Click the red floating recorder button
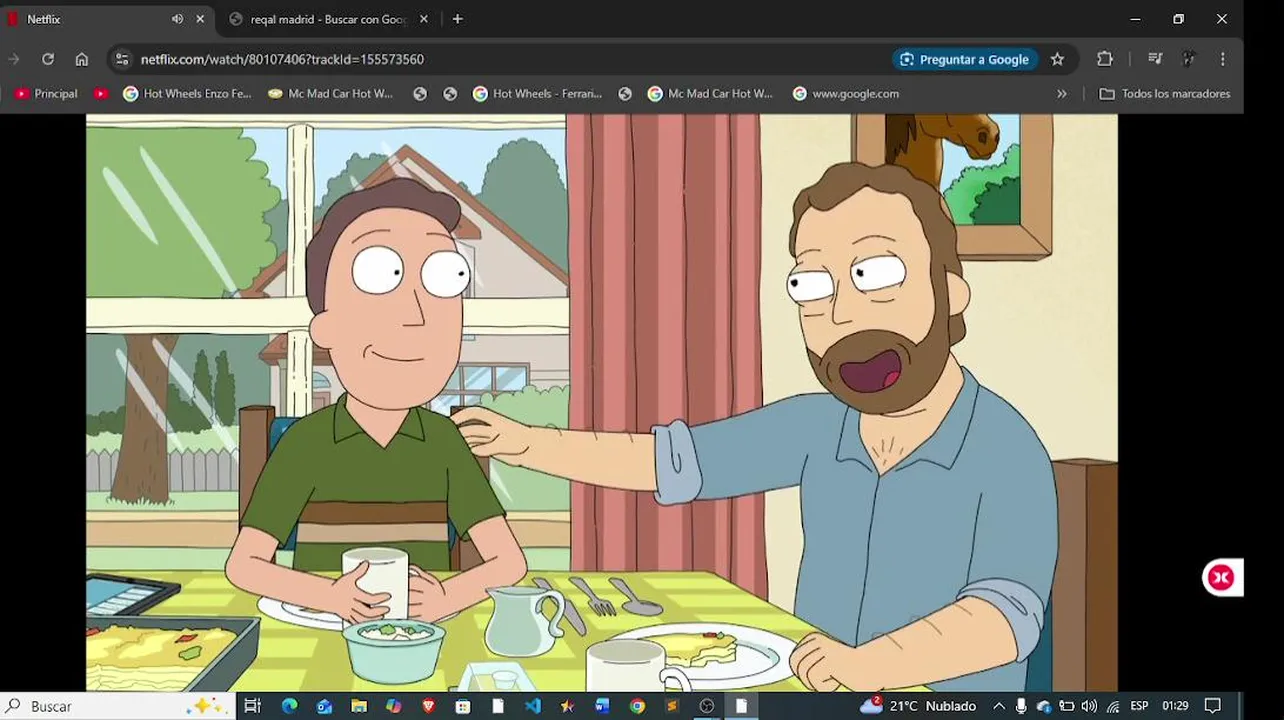The width and height of the screenshot is (1284, 720). (x=1221, y=577)
